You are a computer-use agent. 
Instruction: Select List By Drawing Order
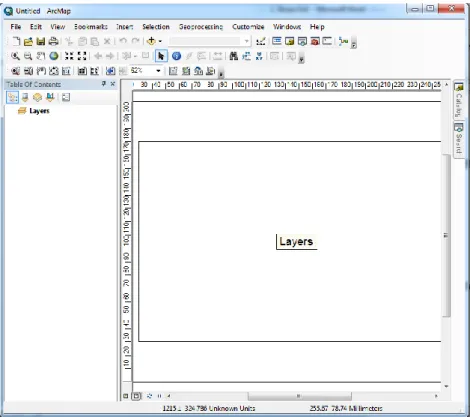coord(12,97)
